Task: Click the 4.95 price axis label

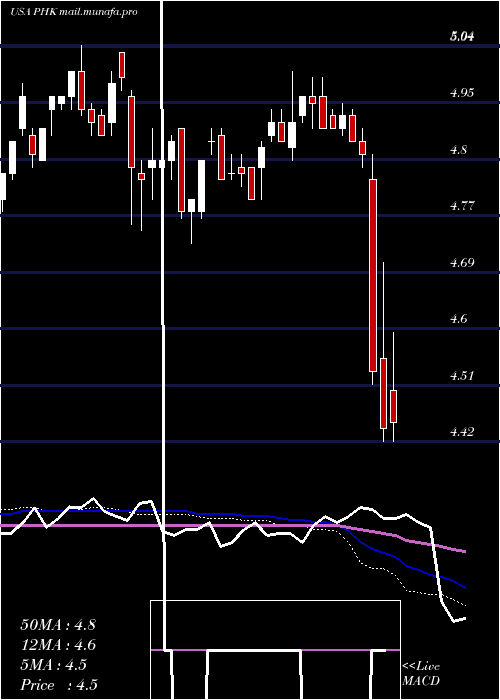Action: 462,93
